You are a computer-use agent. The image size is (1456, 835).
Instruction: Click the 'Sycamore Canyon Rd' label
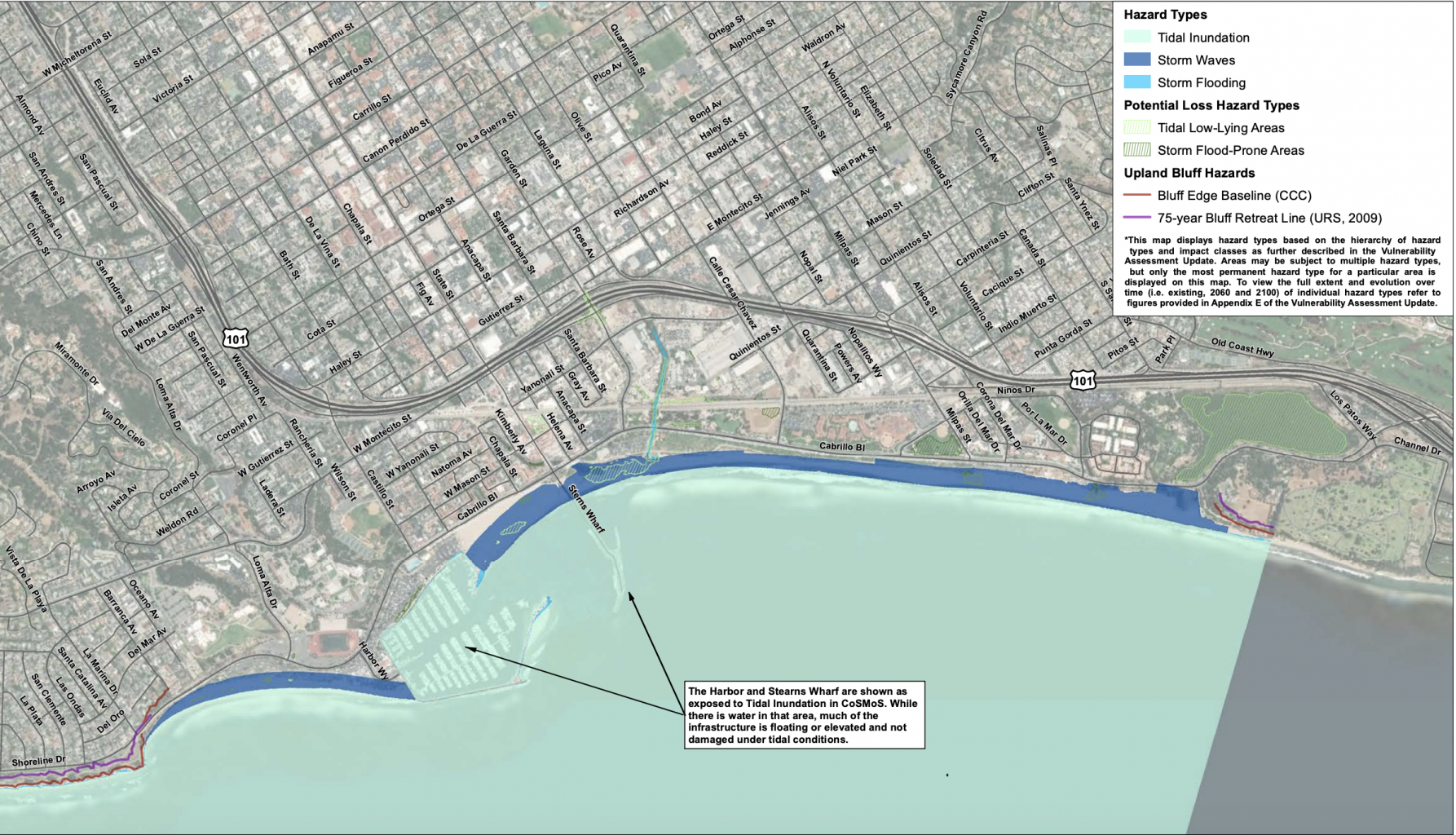click(x=967, y=55)
